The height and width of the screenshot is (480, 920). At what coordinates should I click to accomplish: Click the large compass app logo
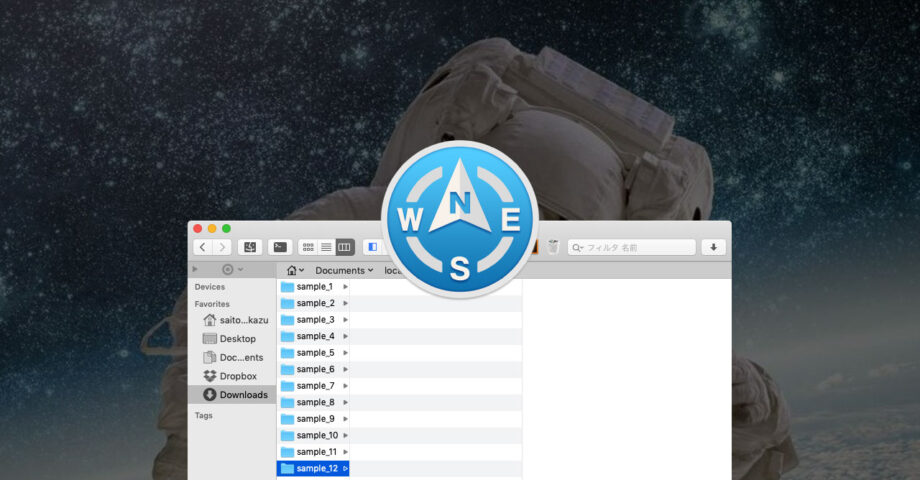pos(460,220)
